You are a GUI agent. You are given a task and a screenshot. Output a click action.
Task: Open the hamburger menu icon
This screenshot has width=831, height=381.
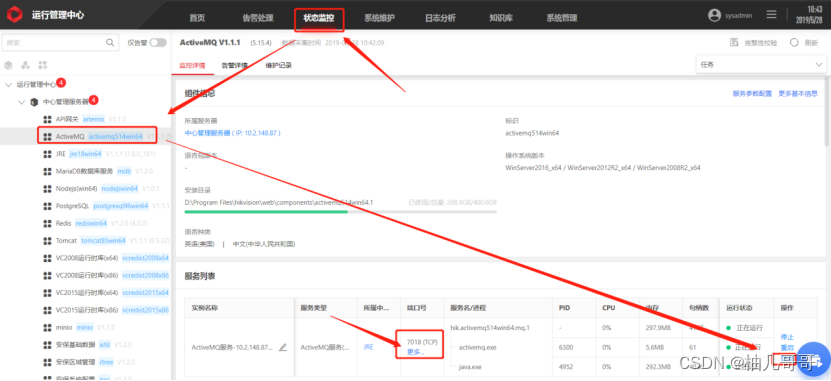pyautogui.click(x=772, y=15)
